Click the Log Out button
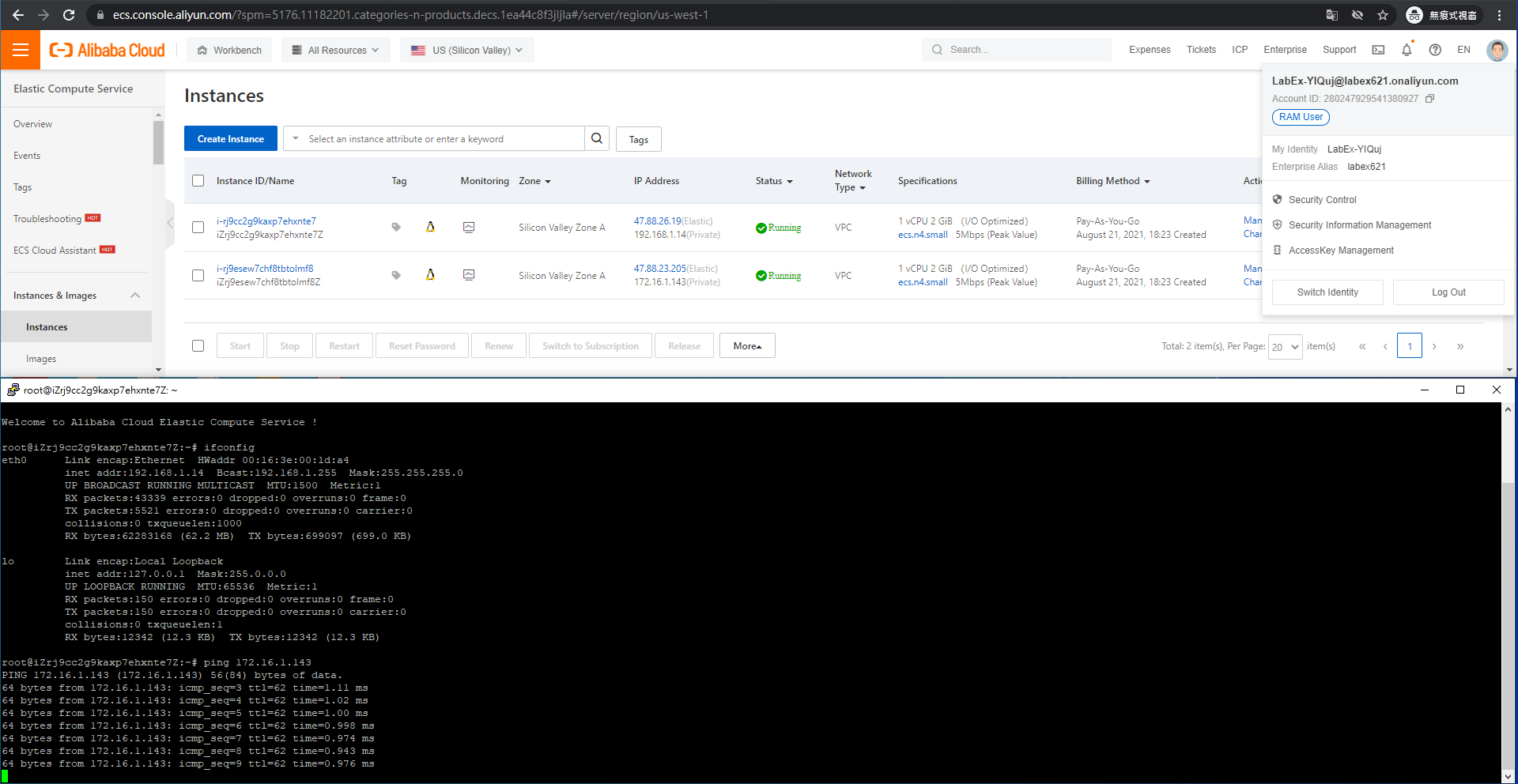1518x784 pixels. [1448, 292]
